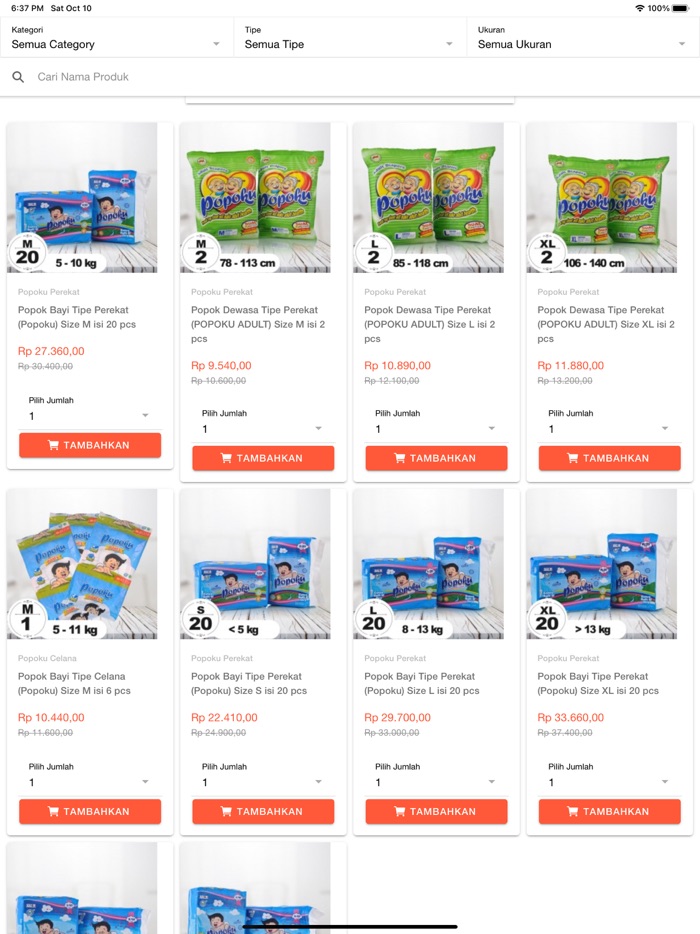Click TAMBAHKAN for POPOKU ADULT Size M
The image size is (700, 934).
263,458
